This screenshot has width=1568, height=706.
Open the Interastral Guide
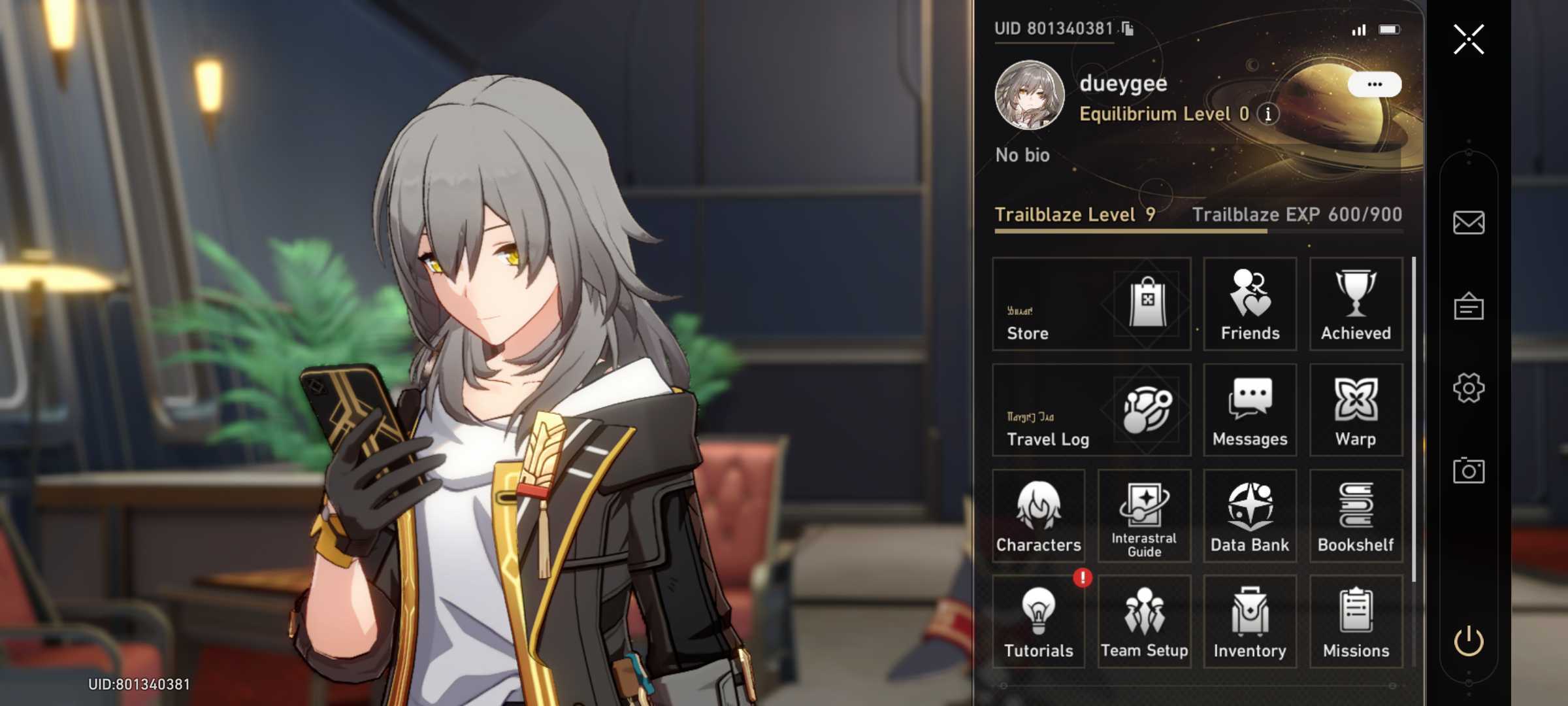click(1144, 516)
